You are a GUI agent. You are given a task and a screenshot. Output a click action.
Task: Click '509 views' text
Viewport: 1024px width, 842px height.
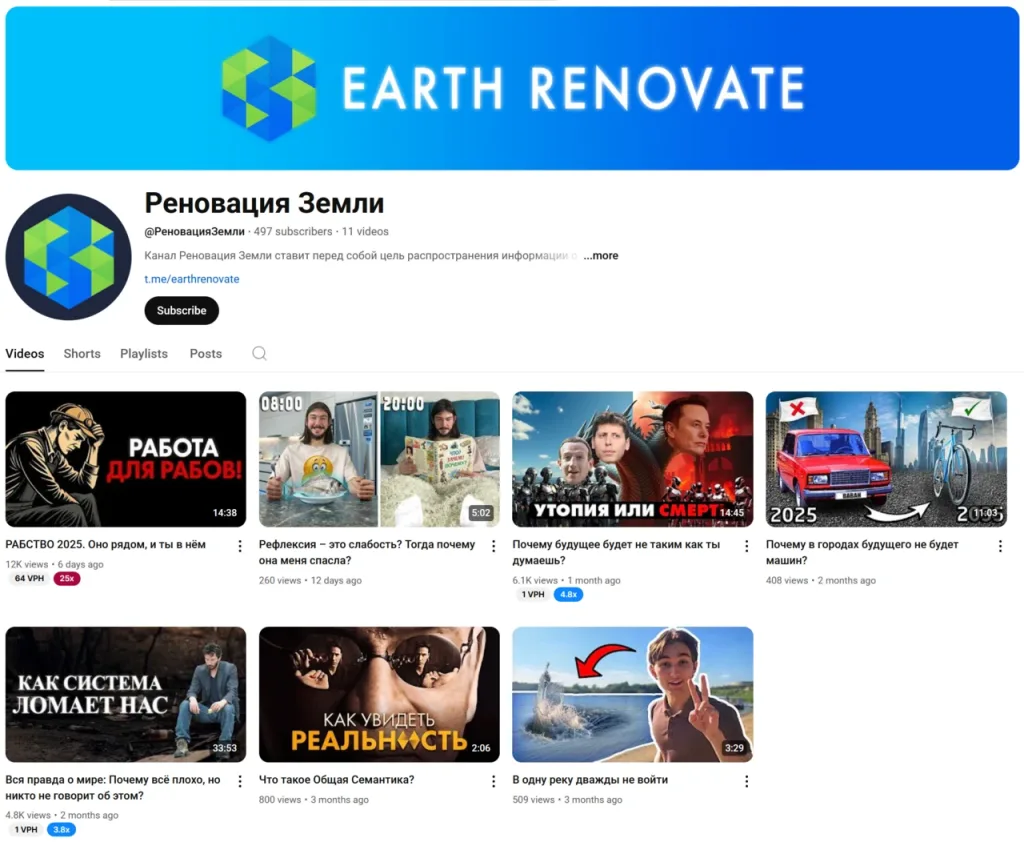pyautogui.click(x=534, y=800)
